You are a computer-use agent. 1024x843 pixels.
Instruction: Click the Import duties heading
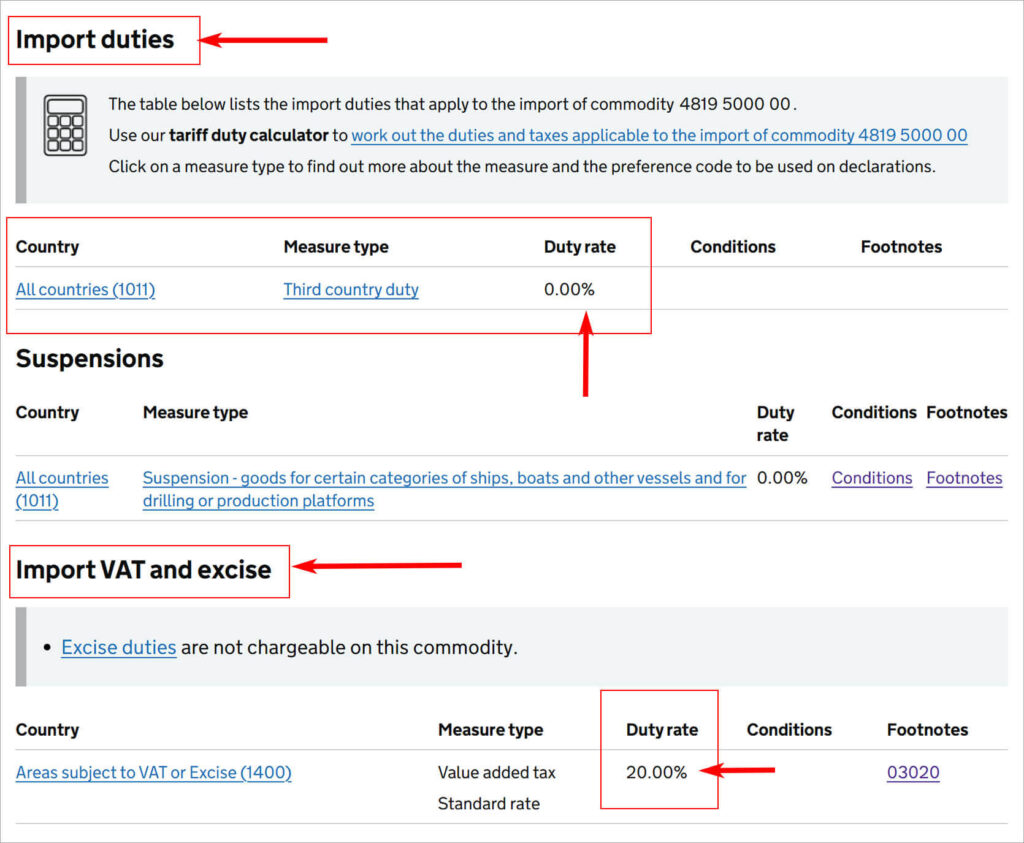[x=95, y=40]
